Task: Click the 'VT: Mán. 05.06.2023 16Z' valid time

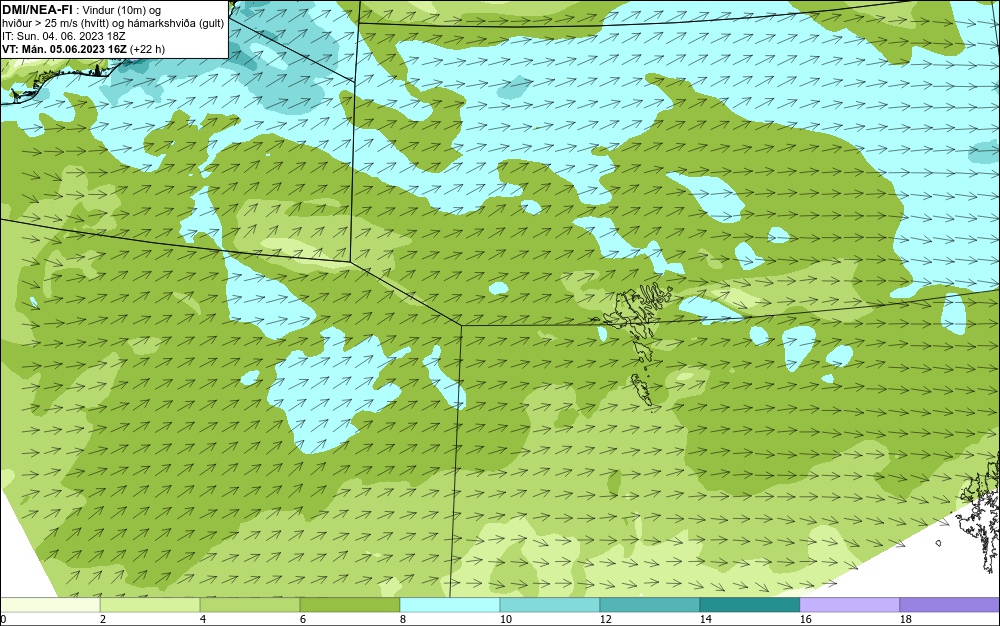Action: pos(64,48)
